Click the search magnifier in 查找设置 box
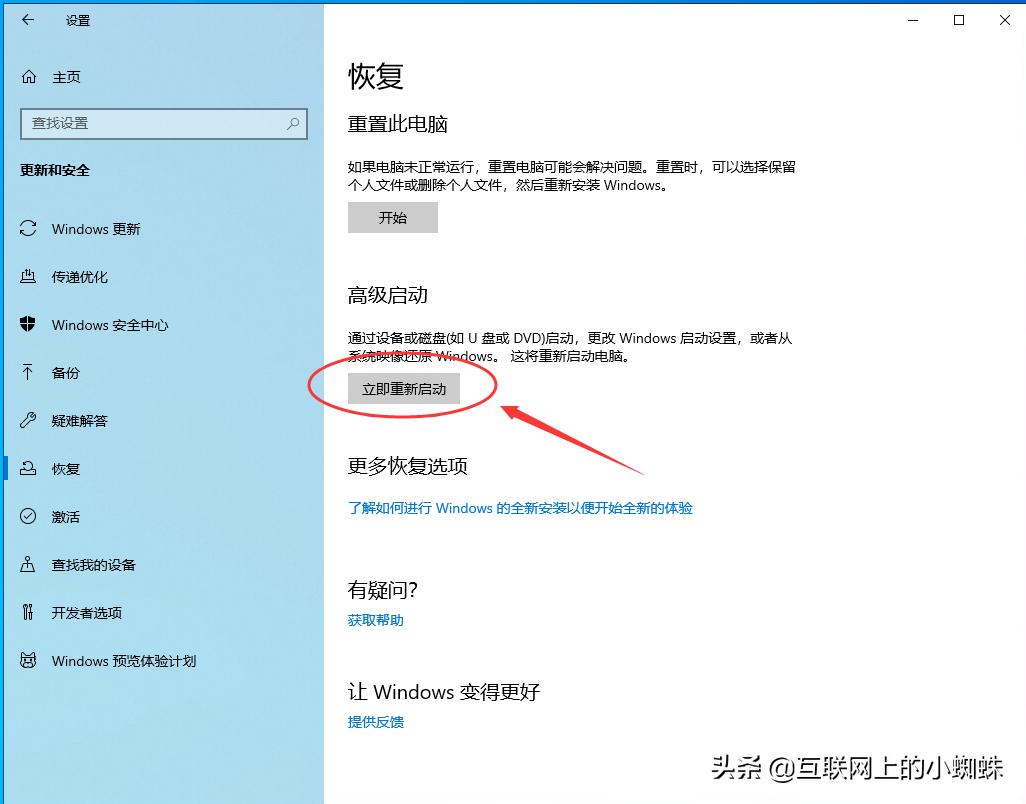 (x=290, y=124)
